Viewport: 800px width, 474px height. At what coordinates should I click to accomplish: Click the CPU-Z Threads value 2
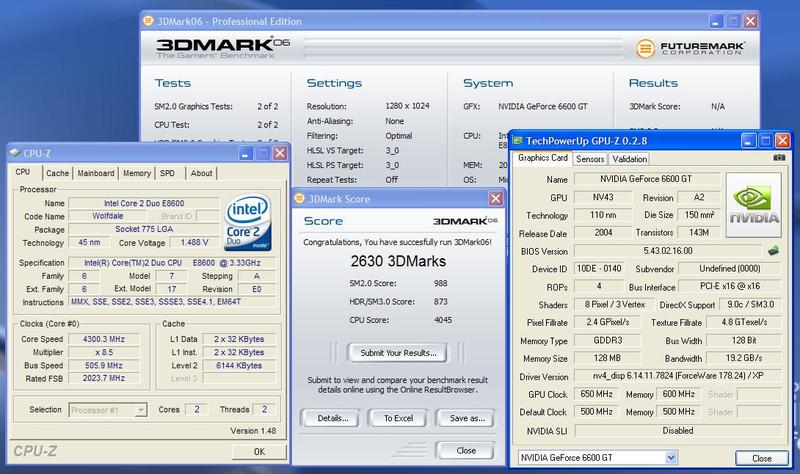pyautogui.click(x=264, y=409)
